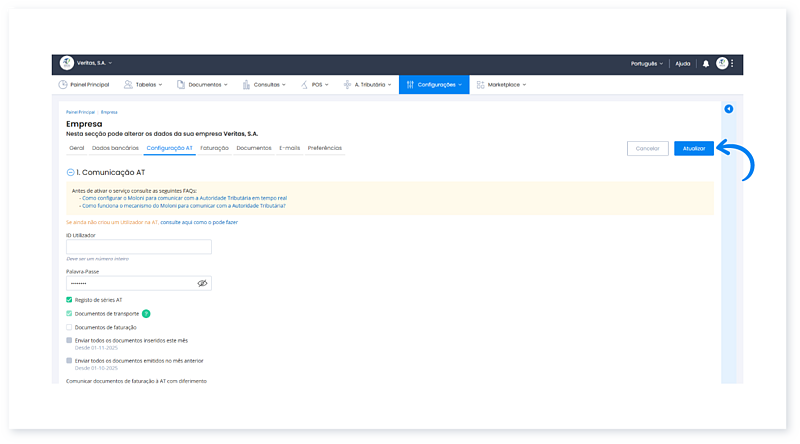Switch to the Dados bancários tab
Image resolution: width=800 pixels, height=444 pixels.
click(x=115, y=148)
